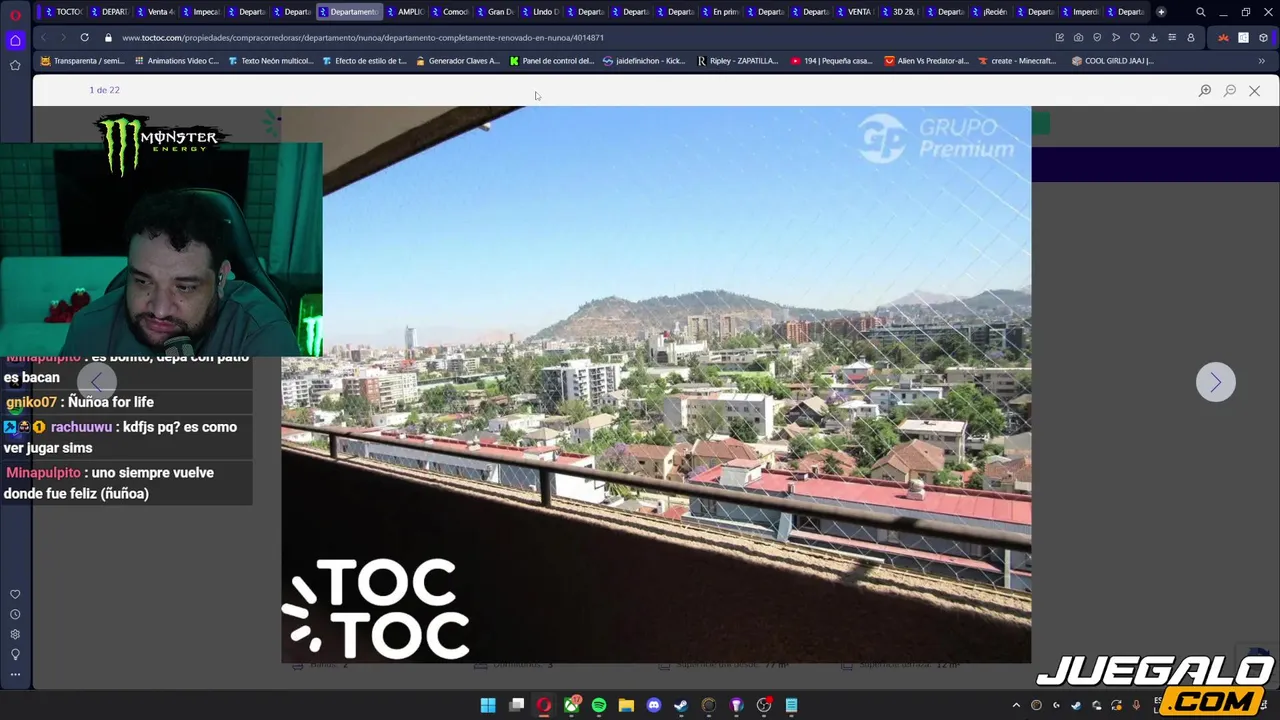Open the Texto Neón multicol bookmark
Viewport: 1280px width, 720px height.
coord(271,61)
